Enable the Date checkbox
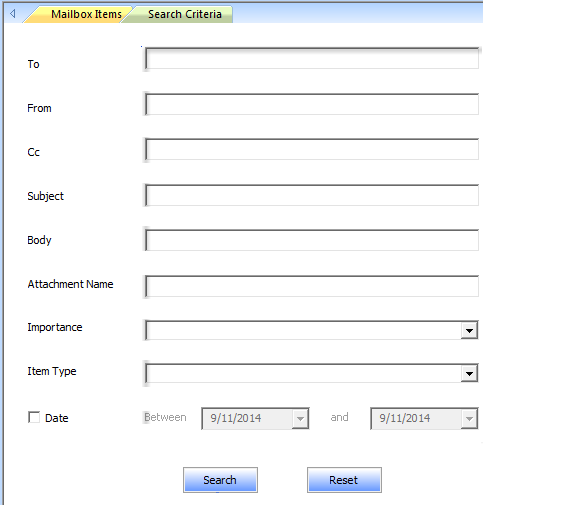 coord(34,417)
